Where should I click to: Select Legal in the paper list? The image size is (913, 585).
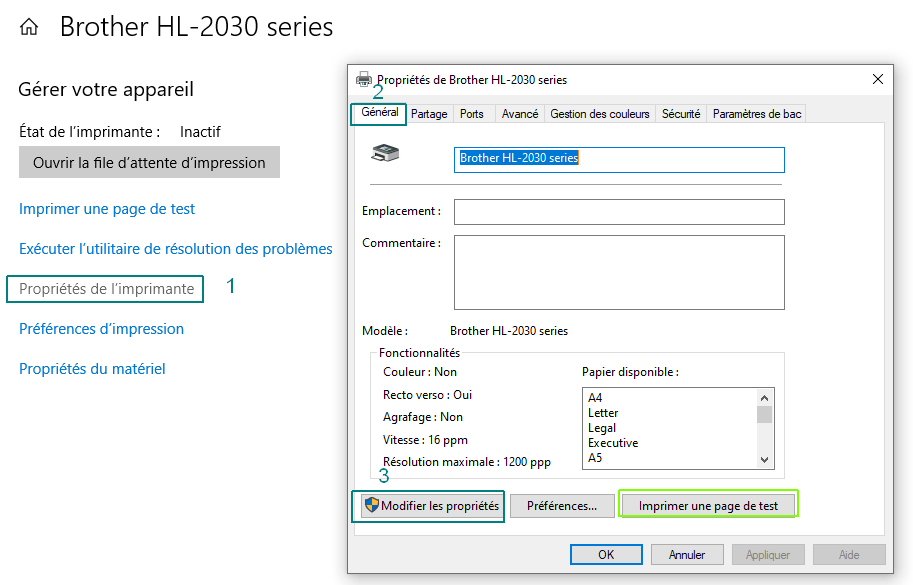[x=602, y=428]
